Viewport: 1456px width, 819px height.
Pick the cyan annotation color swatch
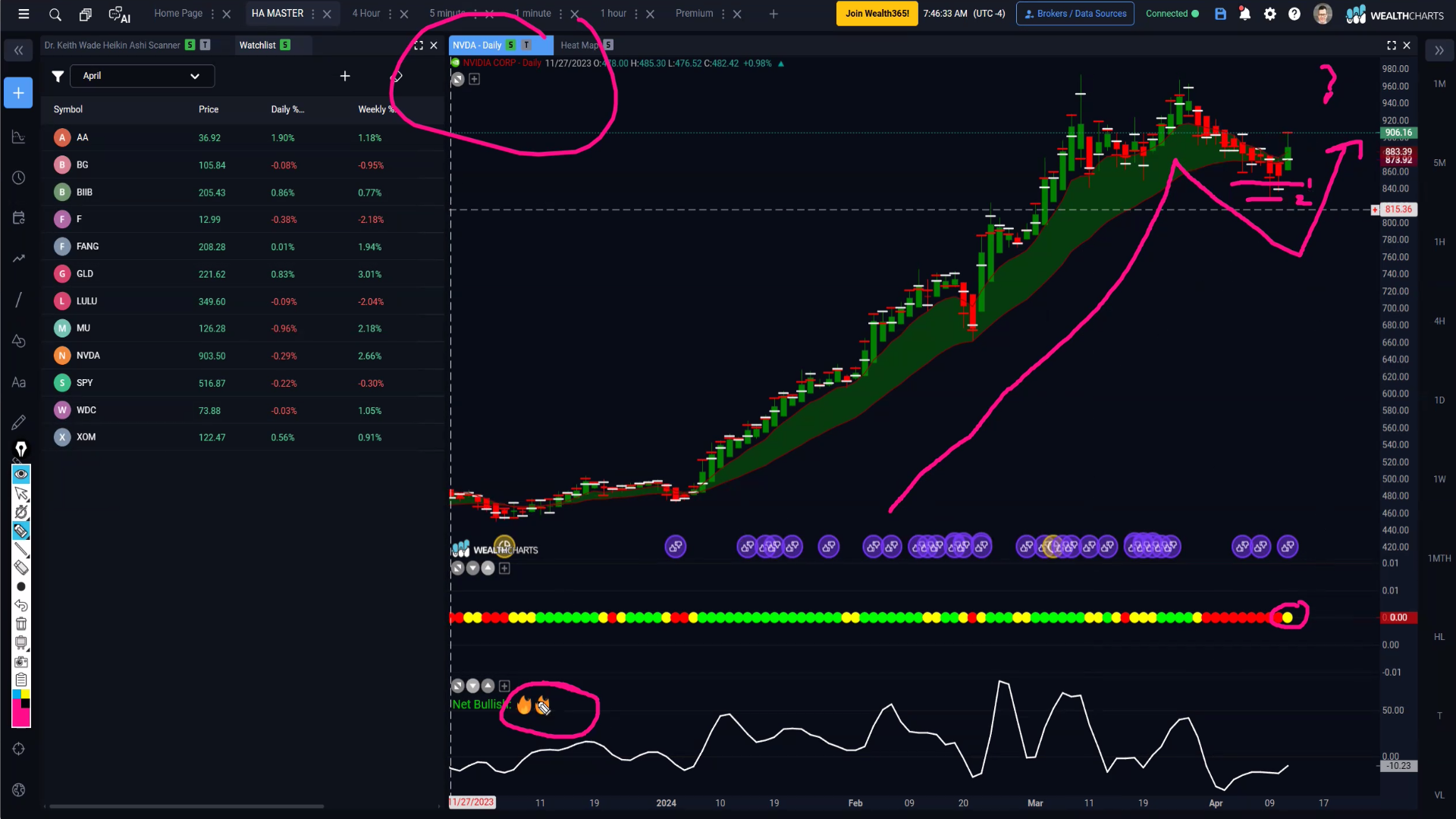pos(17,694)
